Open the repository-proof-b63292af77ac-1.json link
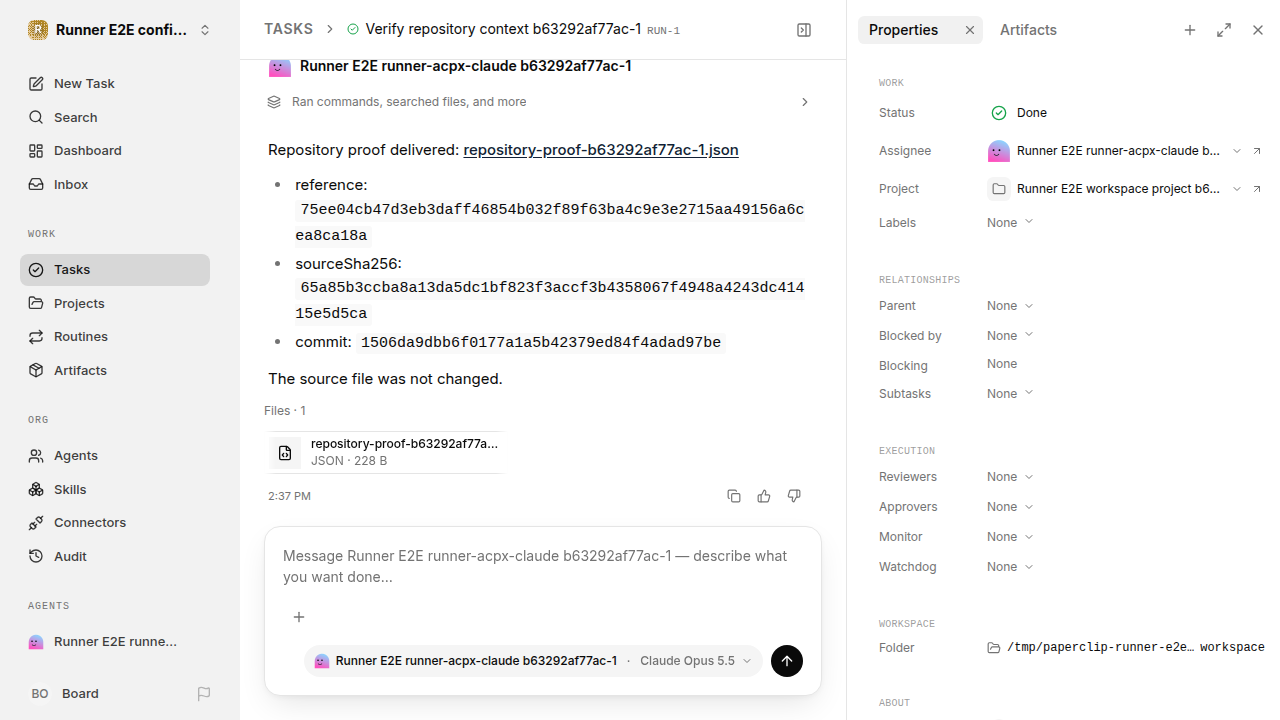Viewport: 1280px width, 720px height. 601,150
